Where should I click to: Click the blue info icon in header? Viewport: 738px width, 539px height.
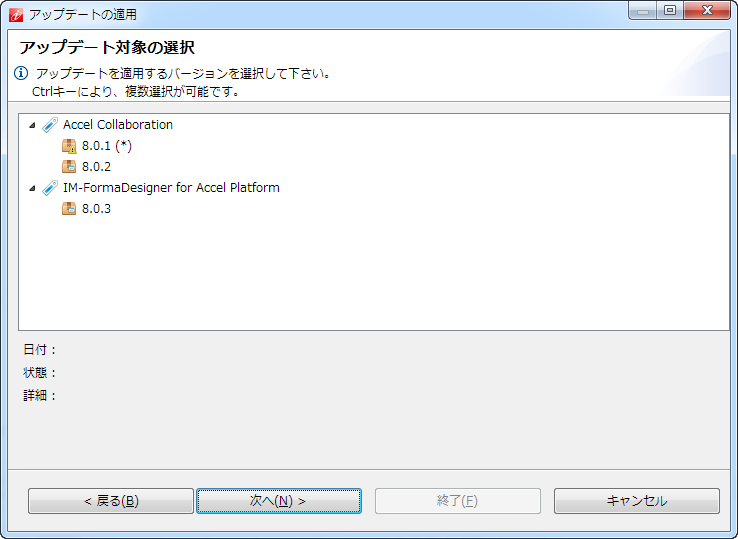[21, 73]
